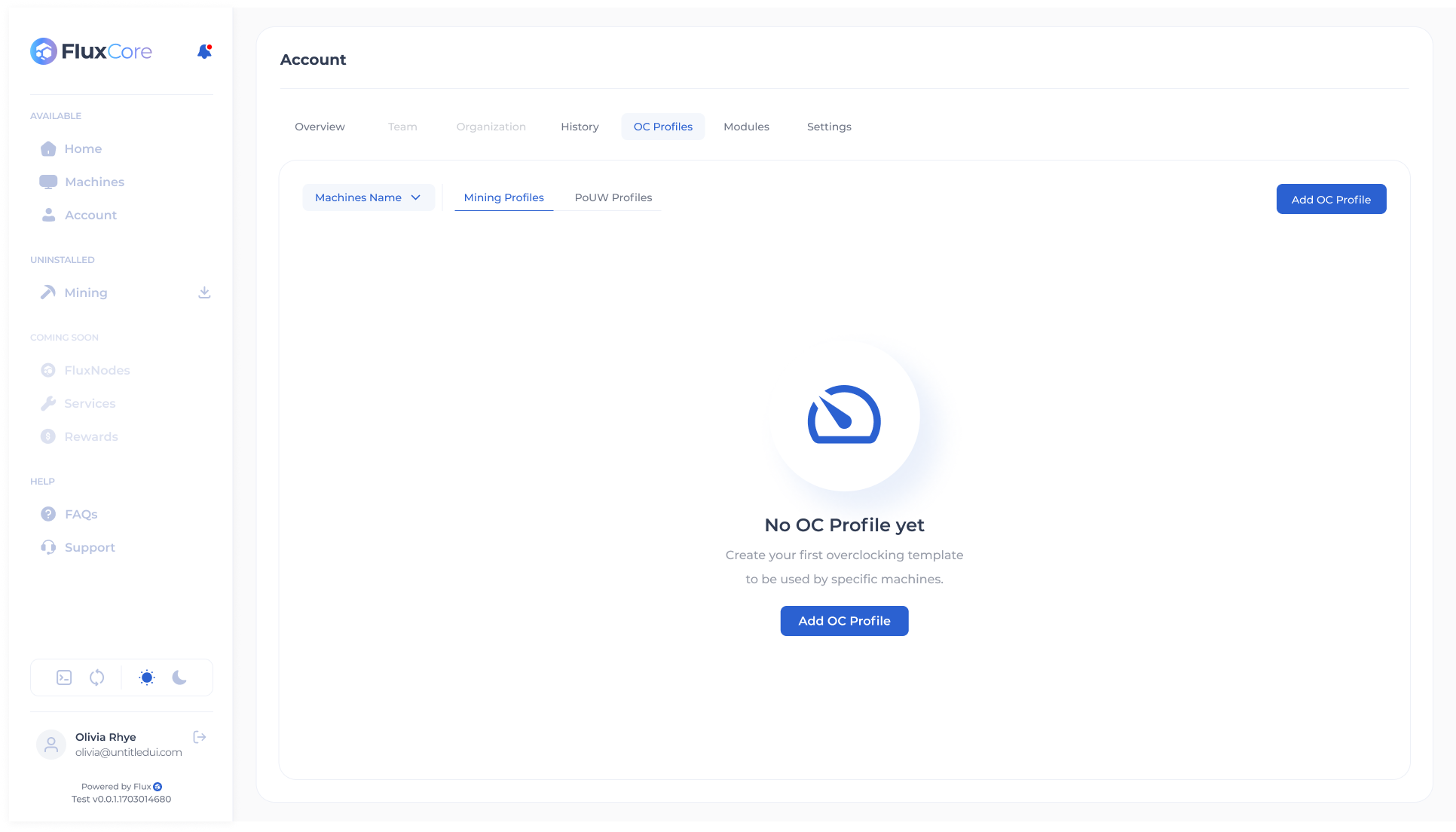Viewport: 1456px width, 832px height.
Task: Click the FAQs question mark icon
Action: (x=48, y=514)
